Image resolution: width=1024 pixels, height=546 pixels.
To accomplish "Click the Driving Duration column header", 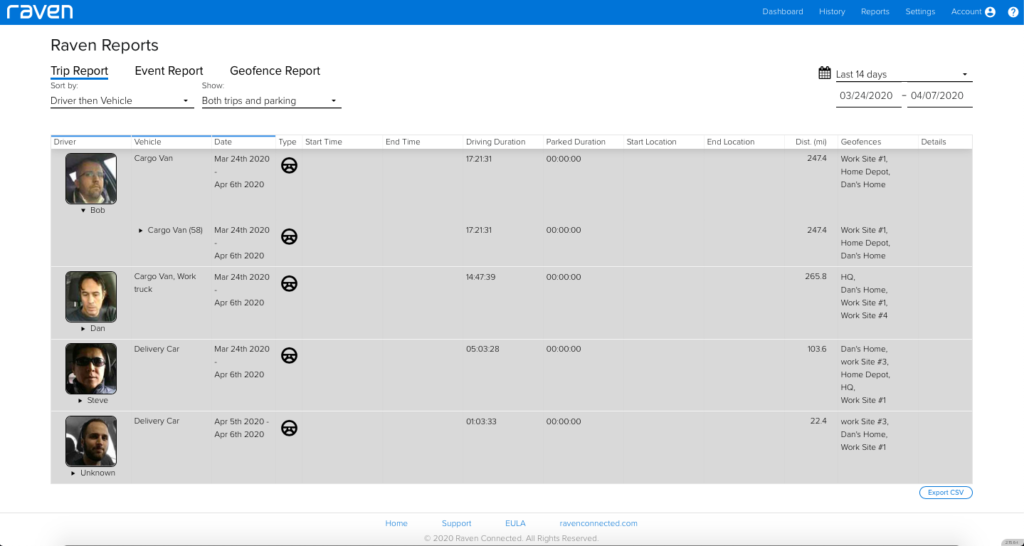I will [x=503, y=142].
